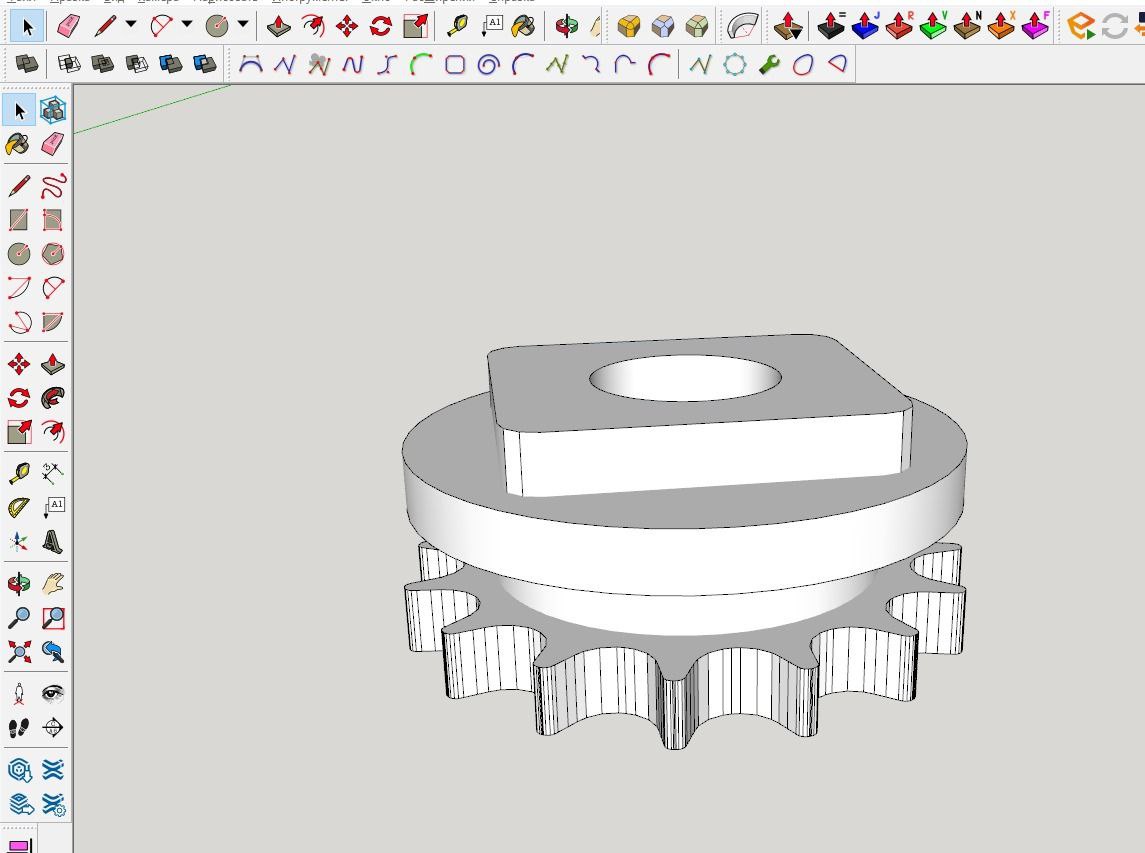This screenshot has width=1145, height=853.
Task: Click the pink color swatch at bottom-left
Action: pos(19,846)
